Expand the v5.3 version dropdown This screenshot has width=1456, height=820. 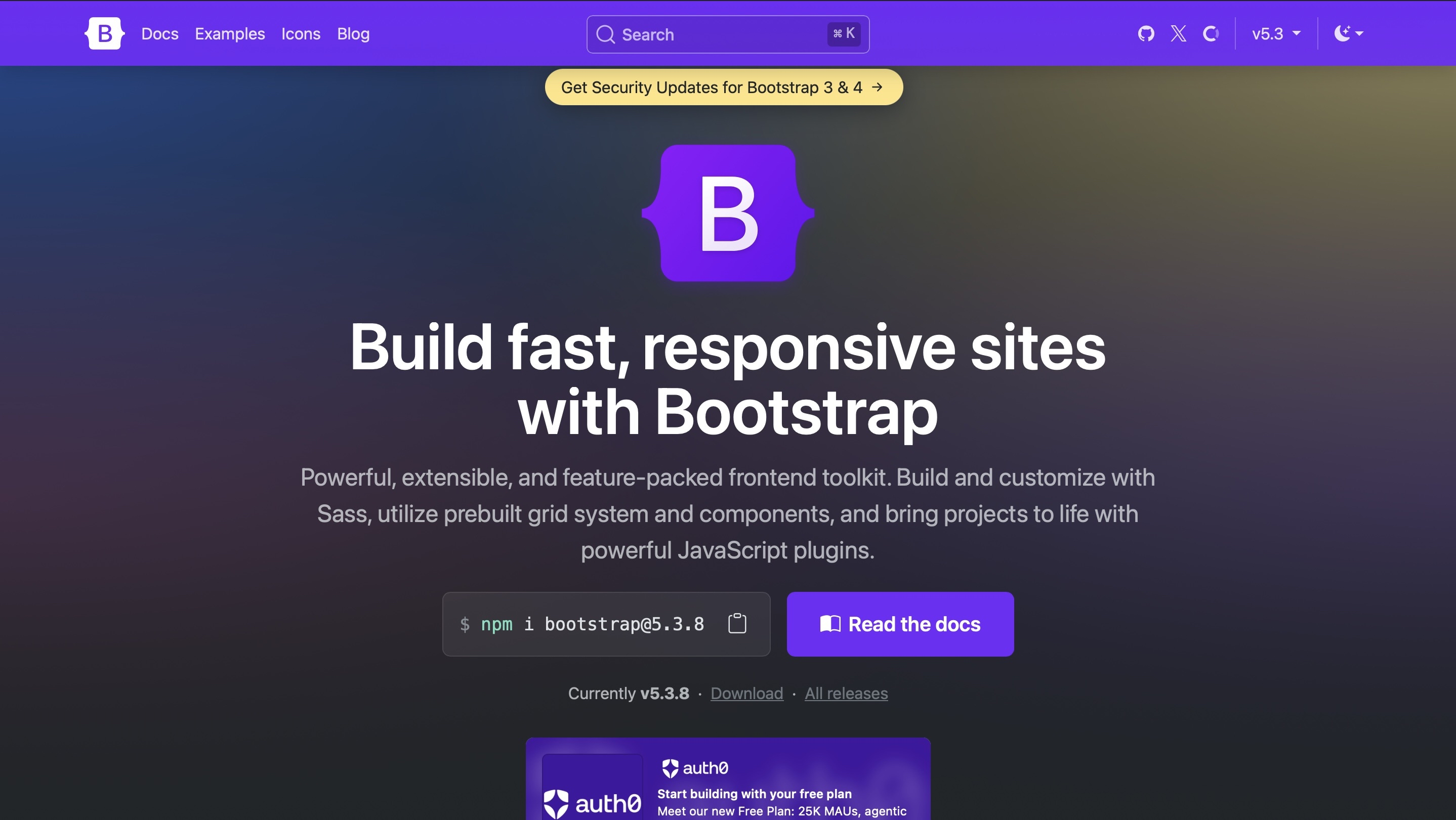point(1276,34)
